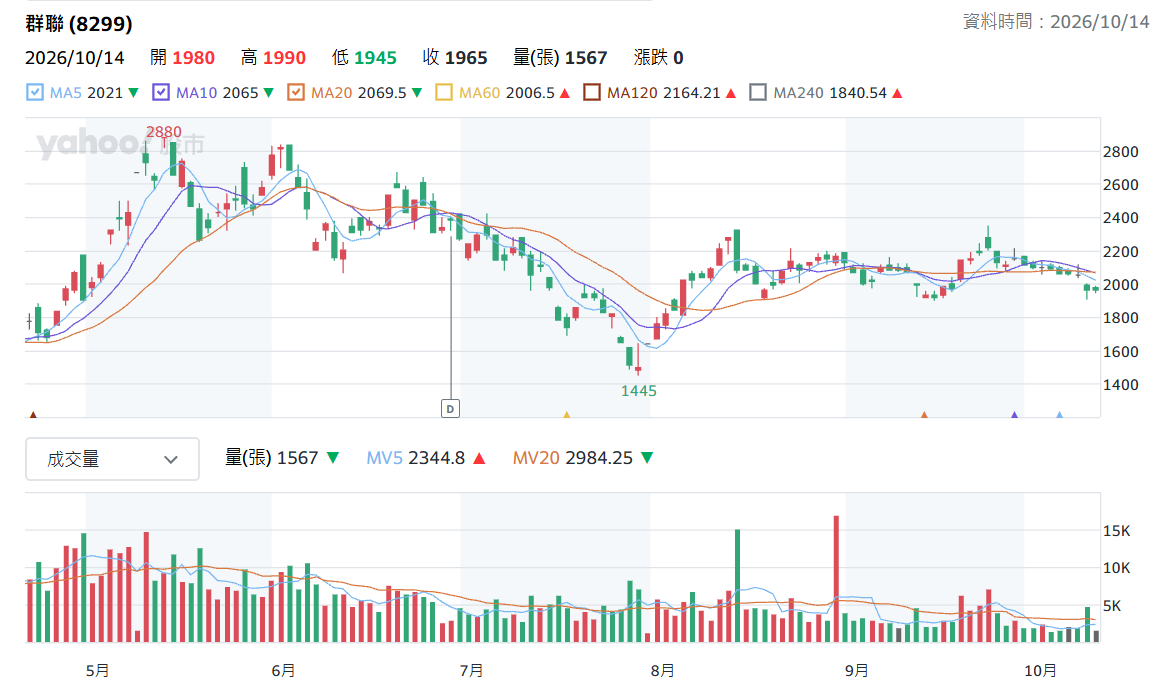Enable the MA120 moving average checkbox

click(592, 93)
